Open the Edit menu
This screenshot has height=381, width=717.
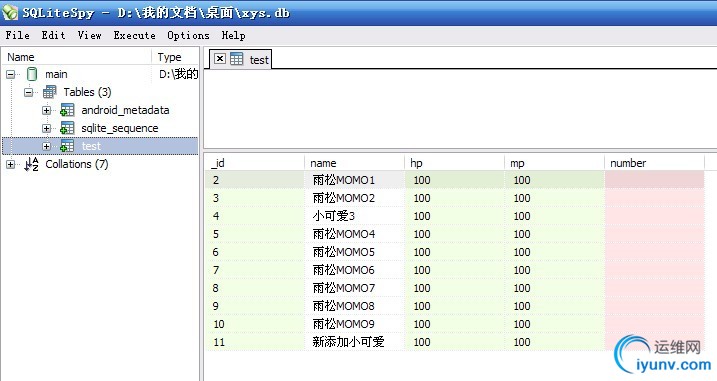(x=53, y=35)
